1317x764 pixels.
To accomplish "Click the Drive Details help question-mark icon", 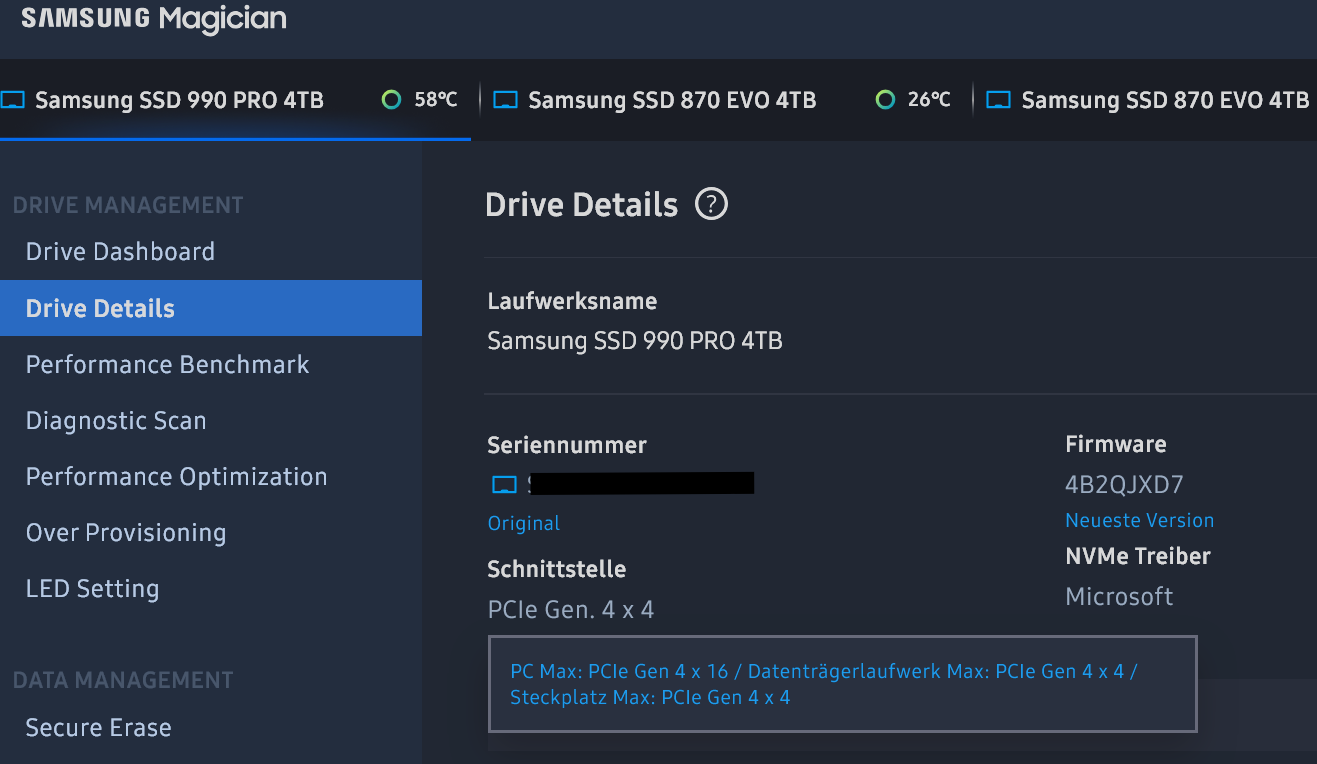I will tap(711, 205).
